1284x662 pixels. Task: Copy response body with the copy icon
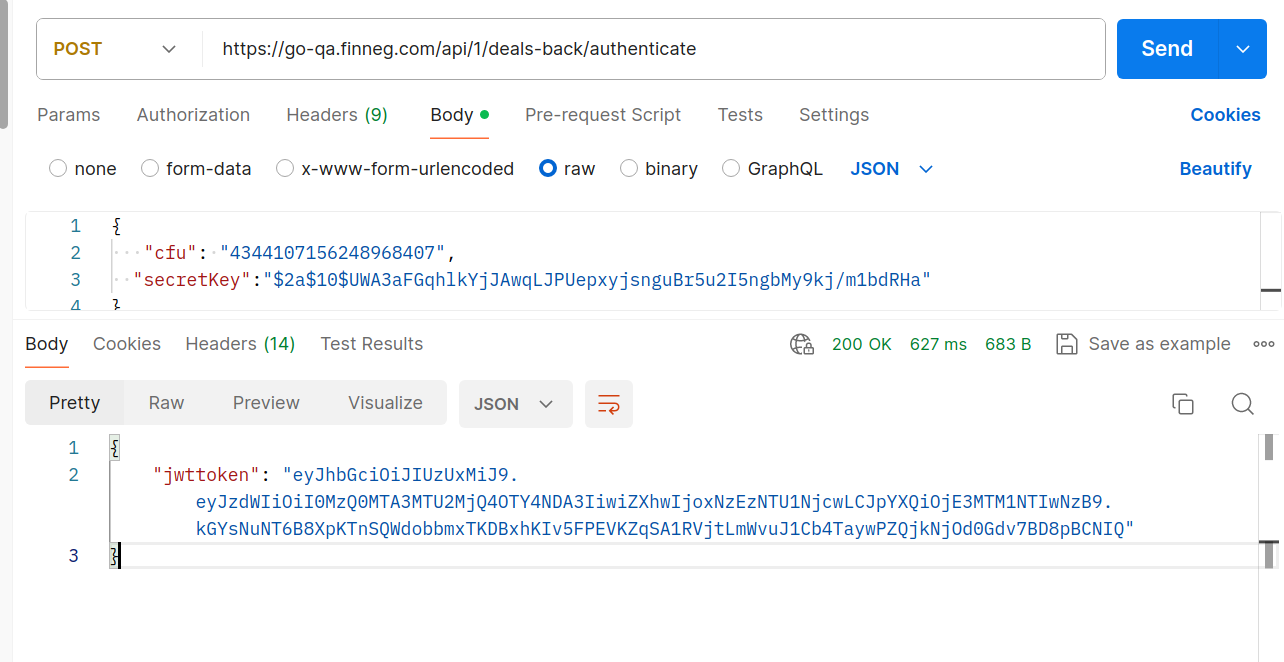[1182, 404]
